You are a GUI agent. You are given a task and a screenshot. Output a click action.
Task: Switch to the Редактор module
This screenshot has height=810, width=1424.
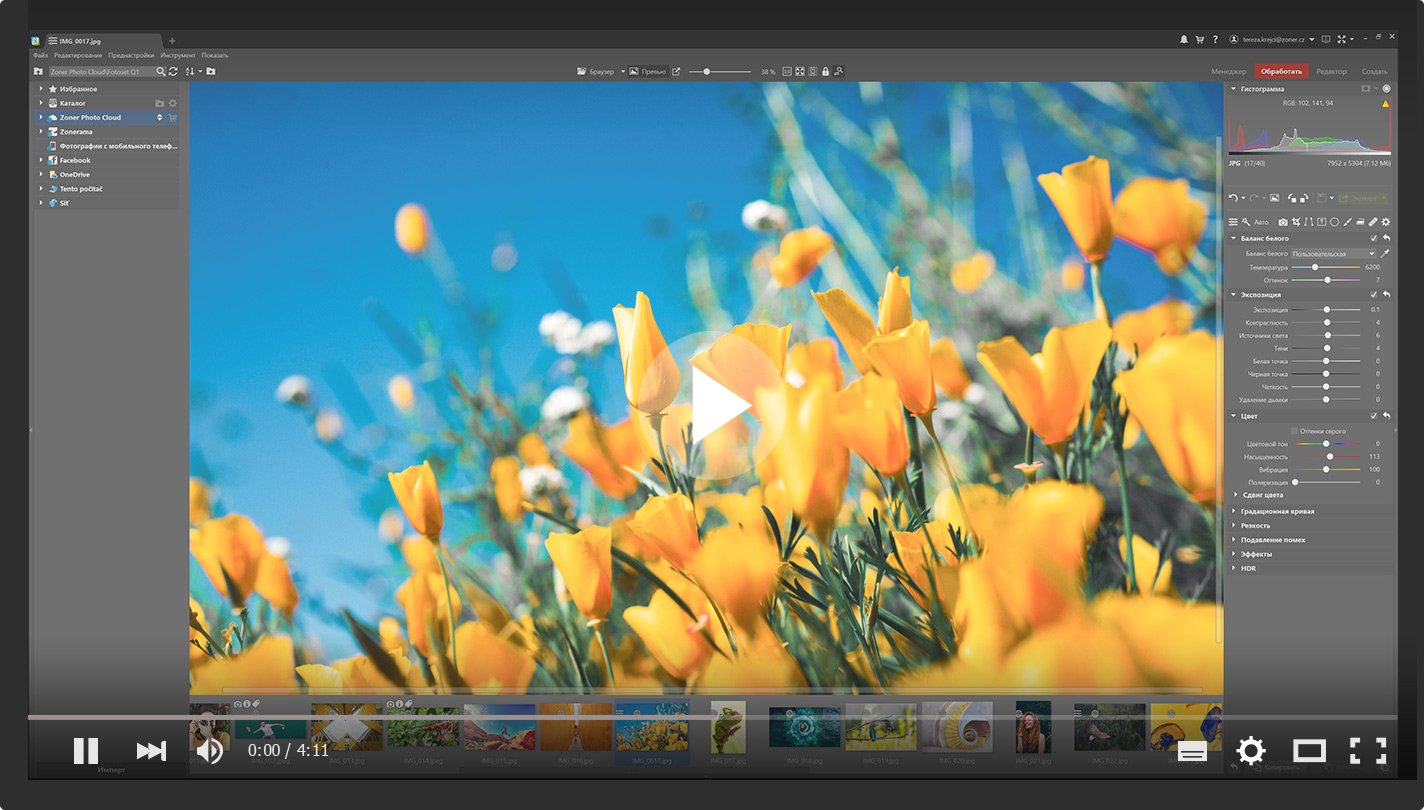(x=1332, y=72)
